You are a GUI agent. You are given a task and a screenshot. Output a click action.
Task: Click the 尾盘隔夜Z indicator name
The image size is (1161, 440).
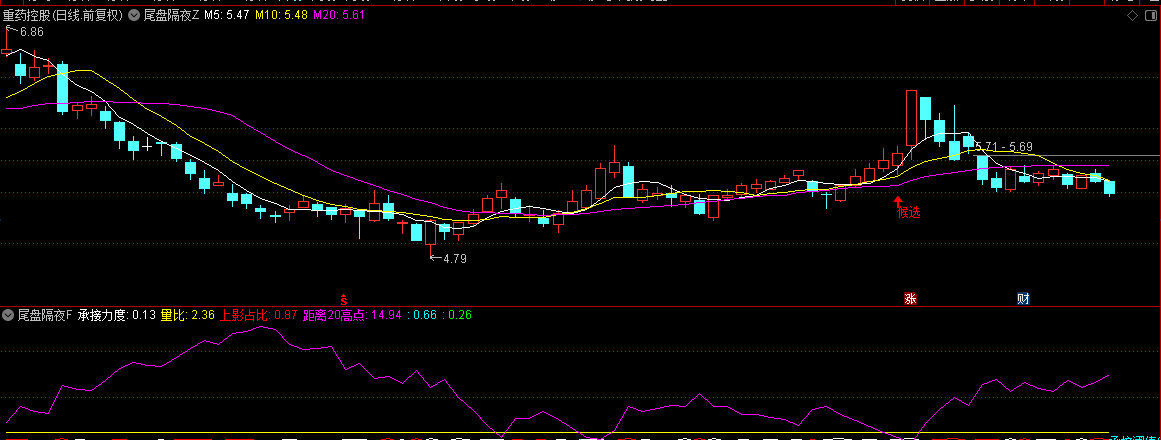click(x=170, y=14)
